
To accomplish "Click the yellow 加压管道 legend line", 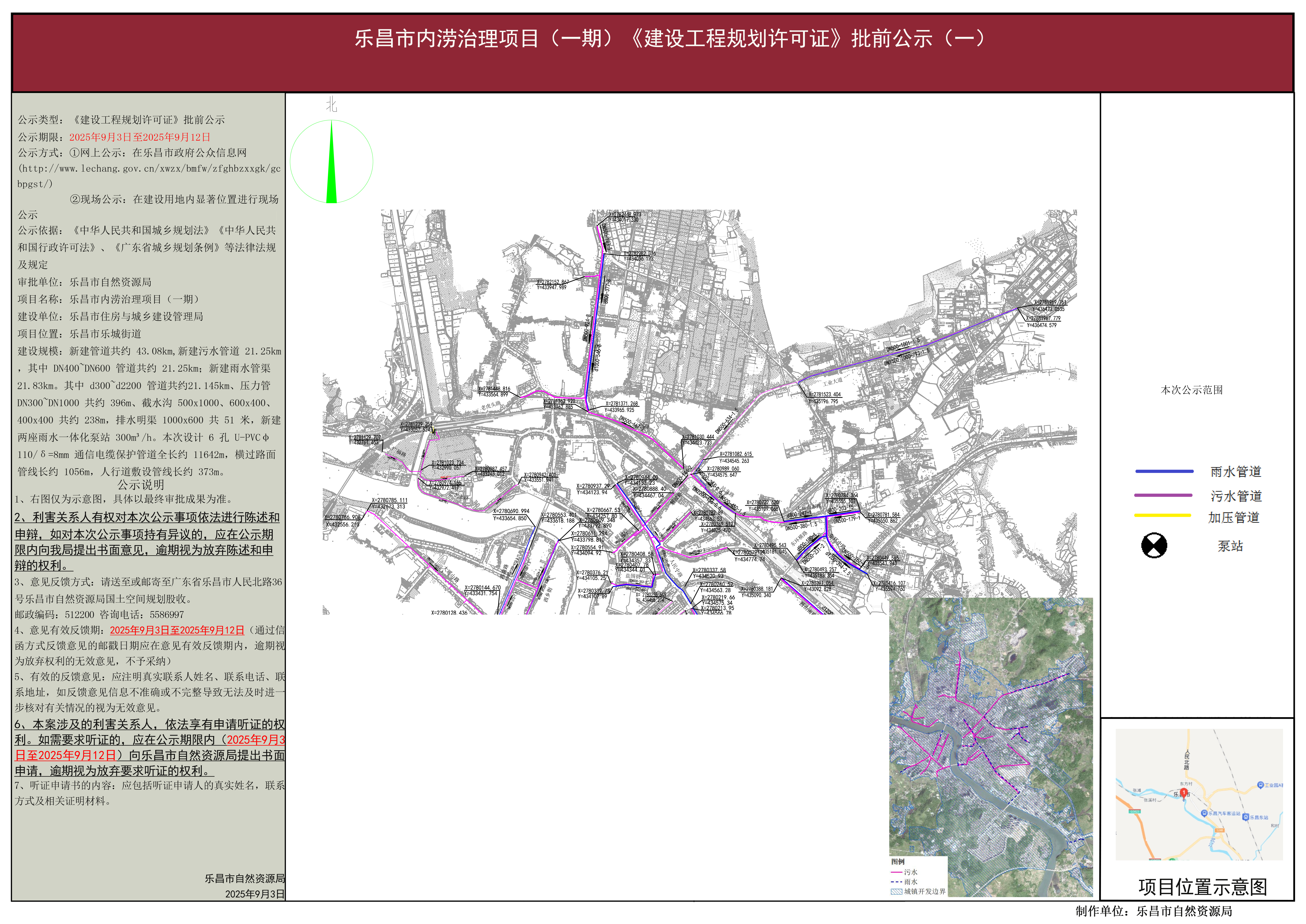I will (1162, 516).
